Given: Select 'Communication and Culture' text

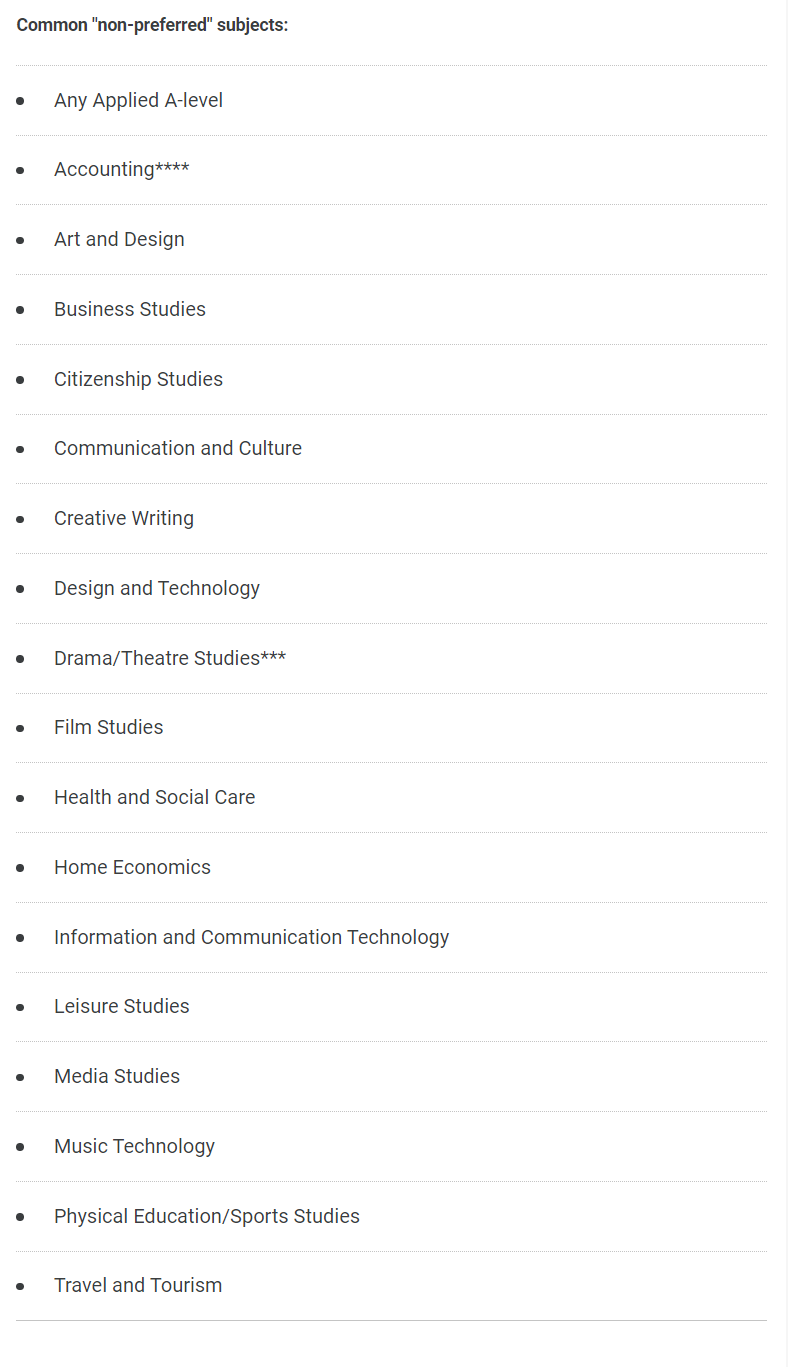Looking at the screenshot, I should point(178,449).
